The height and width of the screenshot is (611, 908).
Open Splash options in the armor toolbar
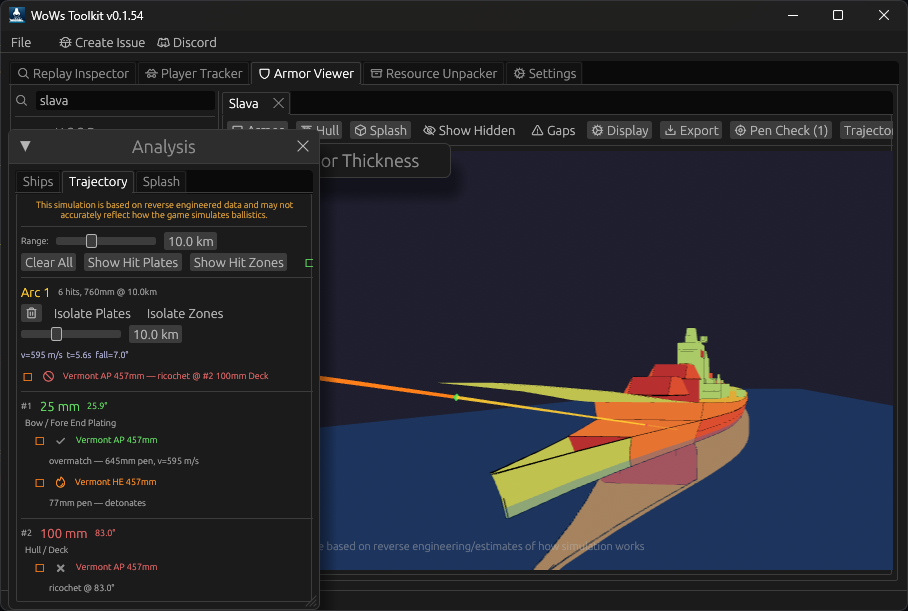point(380,129)
